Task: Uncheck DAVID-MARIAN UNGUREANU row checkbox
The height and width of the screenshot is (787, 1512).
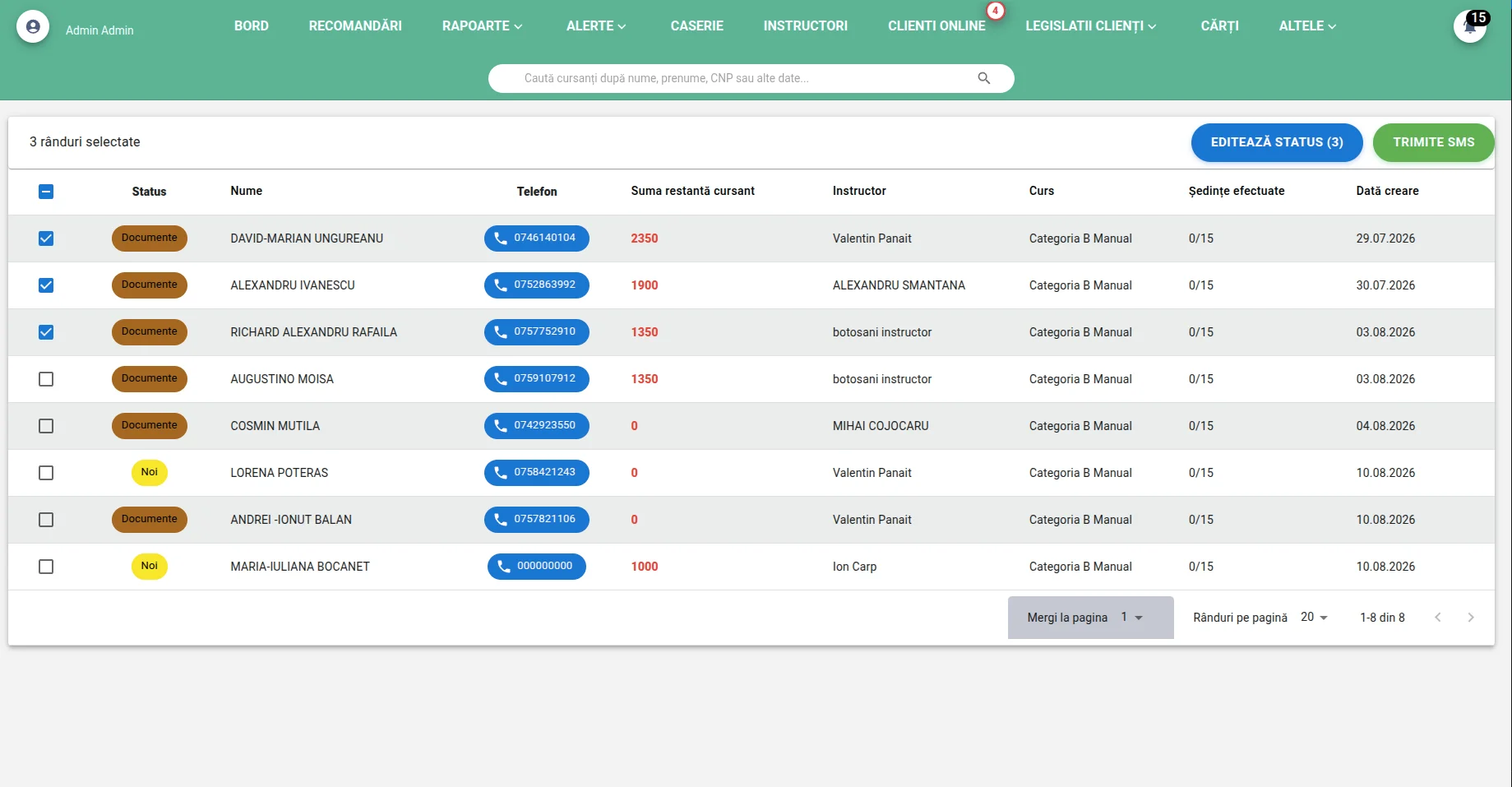Action: click(46, 238)
